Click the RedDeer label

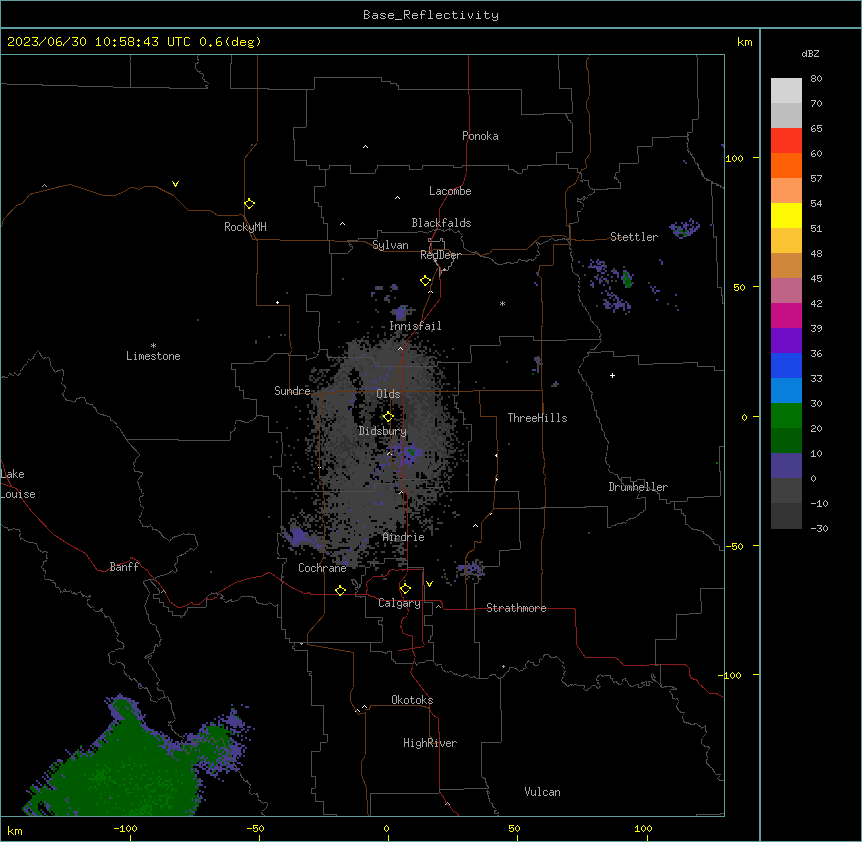pos(440,255)
